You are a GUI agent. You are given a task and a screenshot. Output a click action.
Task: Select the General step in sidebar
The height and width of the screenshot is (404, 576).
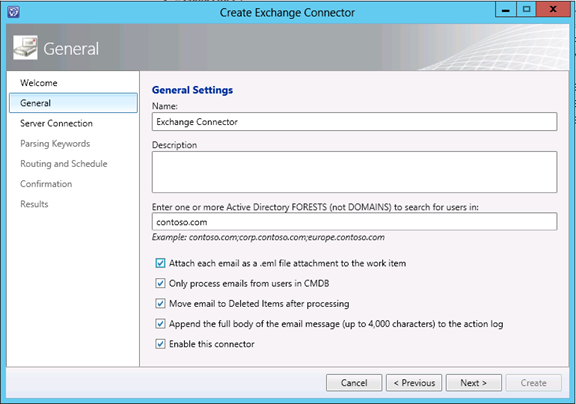tap(73, 103)
